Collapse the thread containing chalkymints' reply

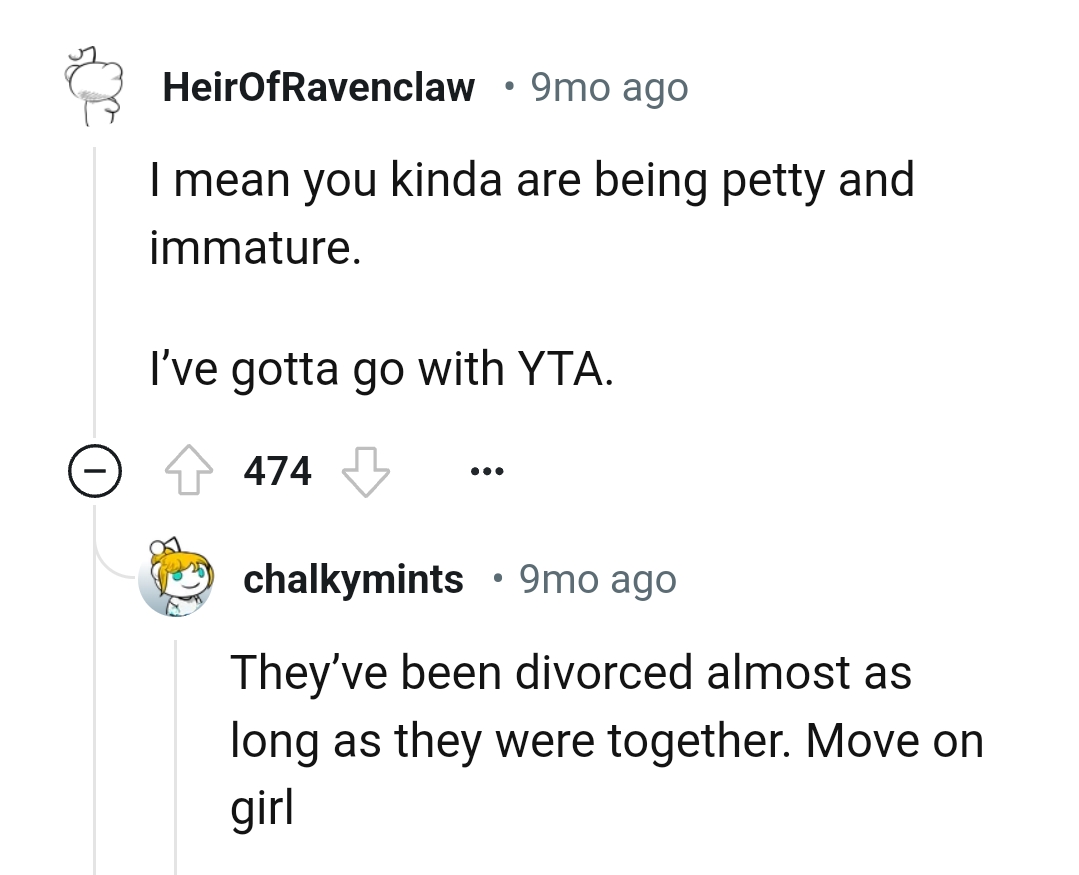click(x=94, y=470)
